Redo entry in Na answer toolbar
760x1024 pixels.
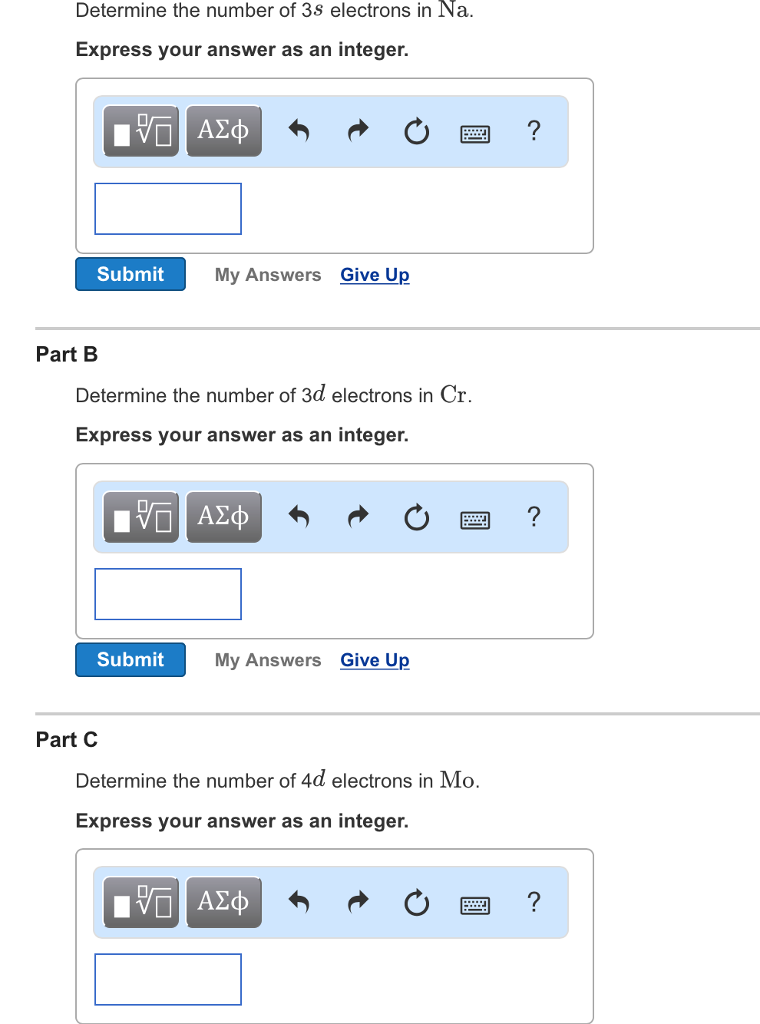point(358,131)
